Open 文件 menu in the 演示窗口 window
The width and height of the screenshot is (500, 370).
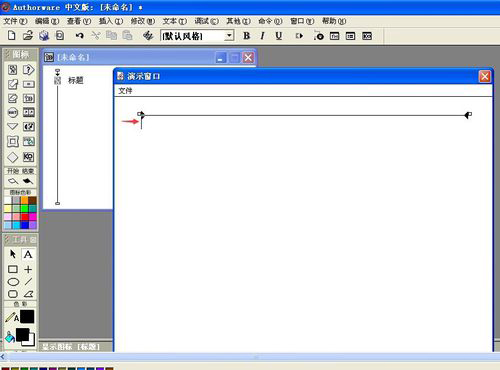coord(125,91)
